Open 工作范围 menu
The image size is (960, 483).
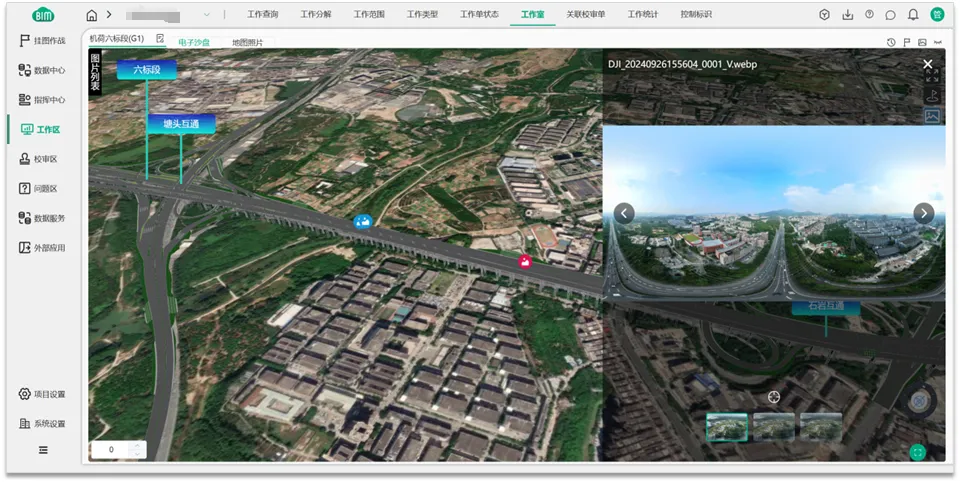point(369,15)
